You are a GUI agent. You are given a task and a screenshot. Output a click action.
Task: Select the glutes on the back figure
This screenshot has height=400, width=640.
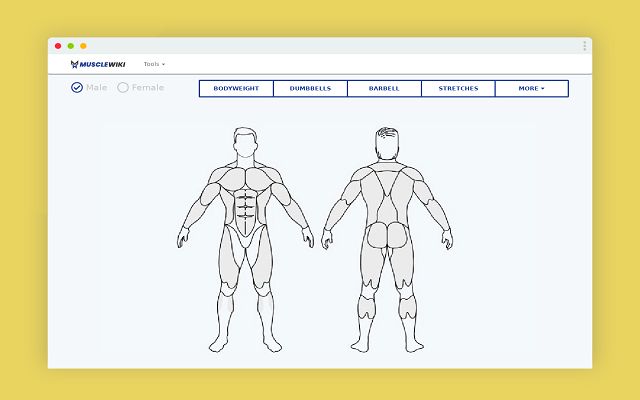(387, 235)
